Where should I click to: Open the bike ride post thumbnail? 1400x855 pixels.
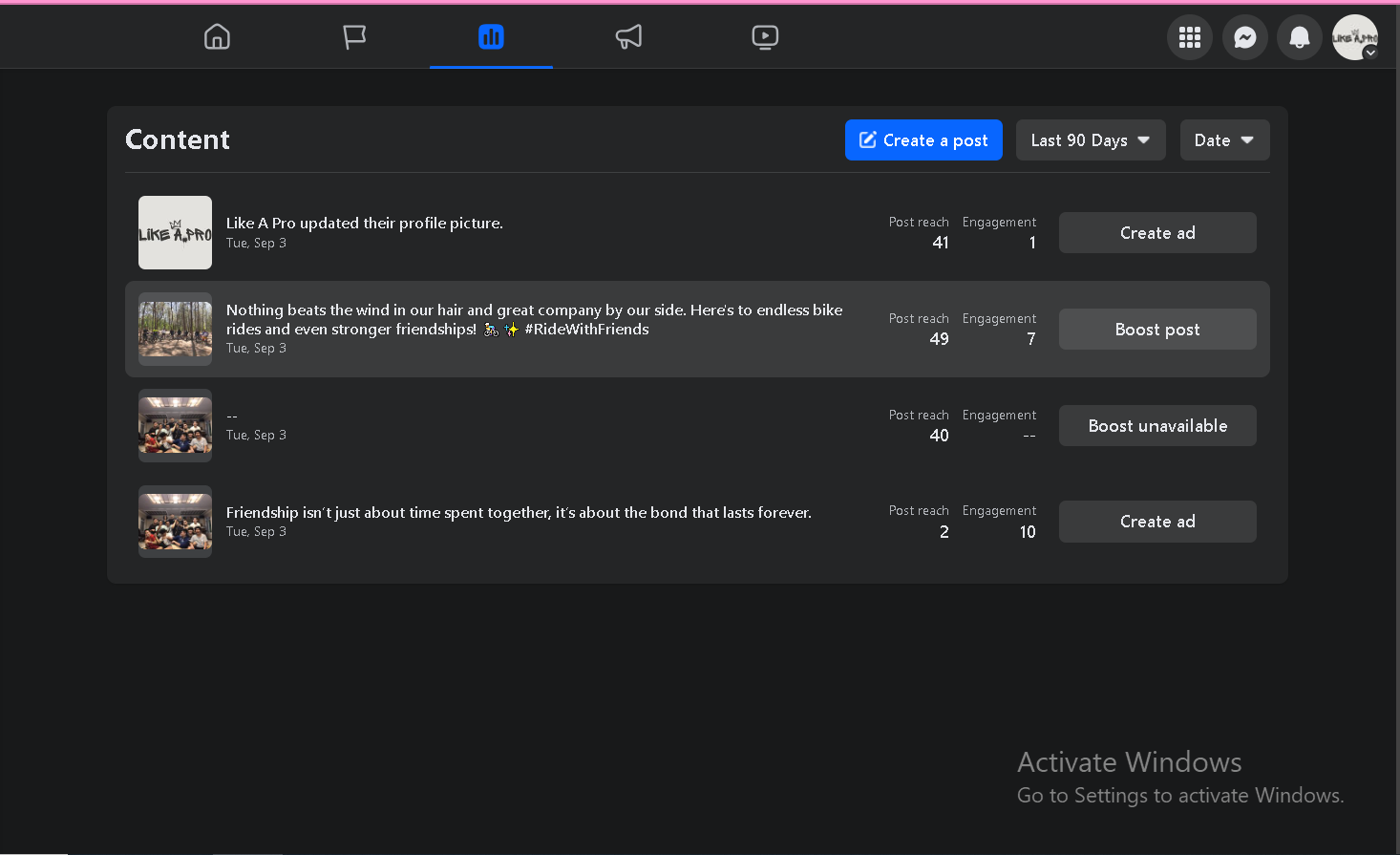click(x=175, y=330)
